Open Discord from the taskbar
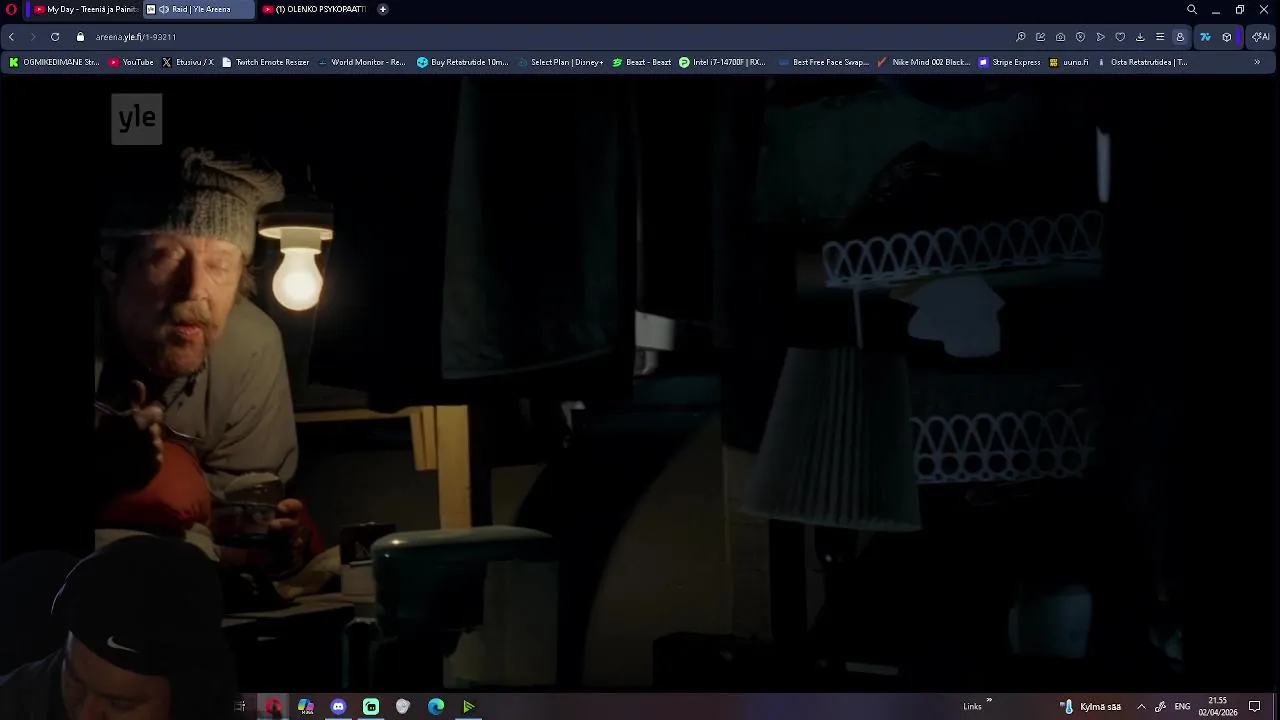This screenshot has height=720, width=1280. tap(338, 706)
